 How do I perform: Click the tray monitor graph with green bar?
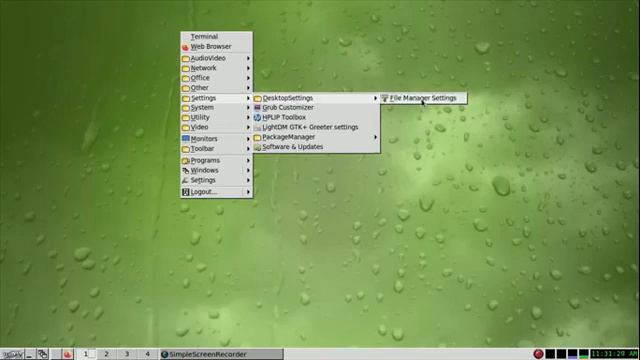[x=583, y=354]
